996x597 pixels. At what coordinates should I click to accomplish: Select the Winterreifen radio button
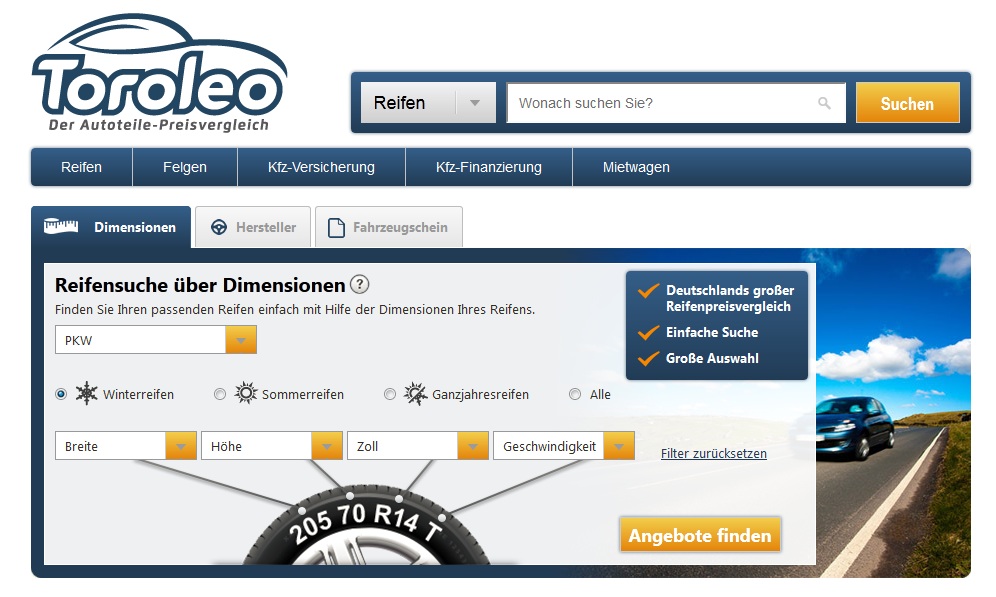coord(61,394)
